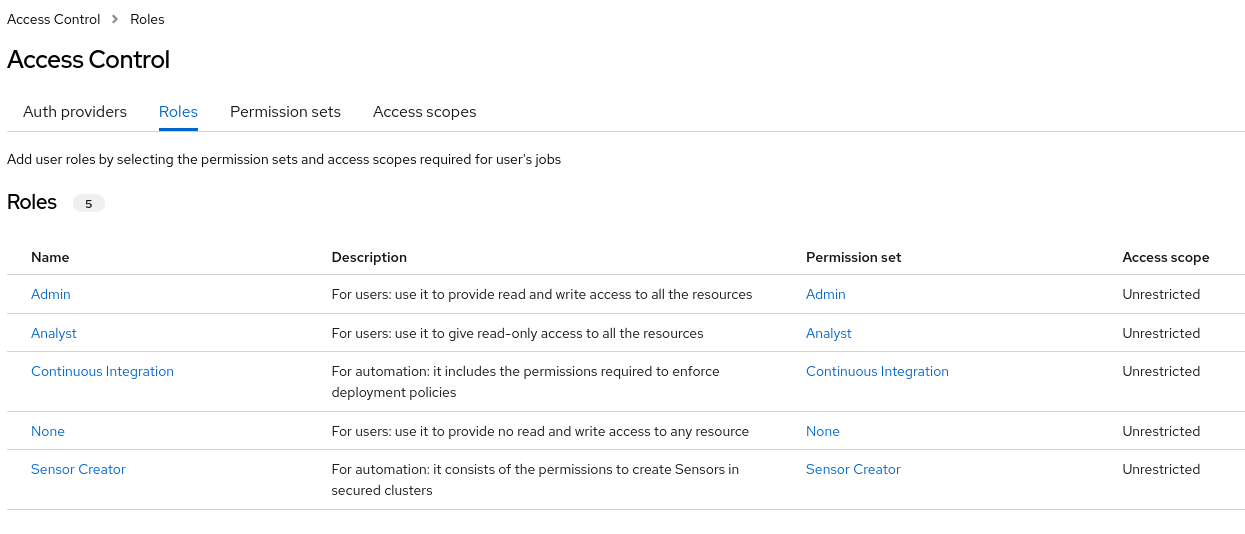Click the Name column header
This screenshot has height=534, width=1245.
click(50, 257)
